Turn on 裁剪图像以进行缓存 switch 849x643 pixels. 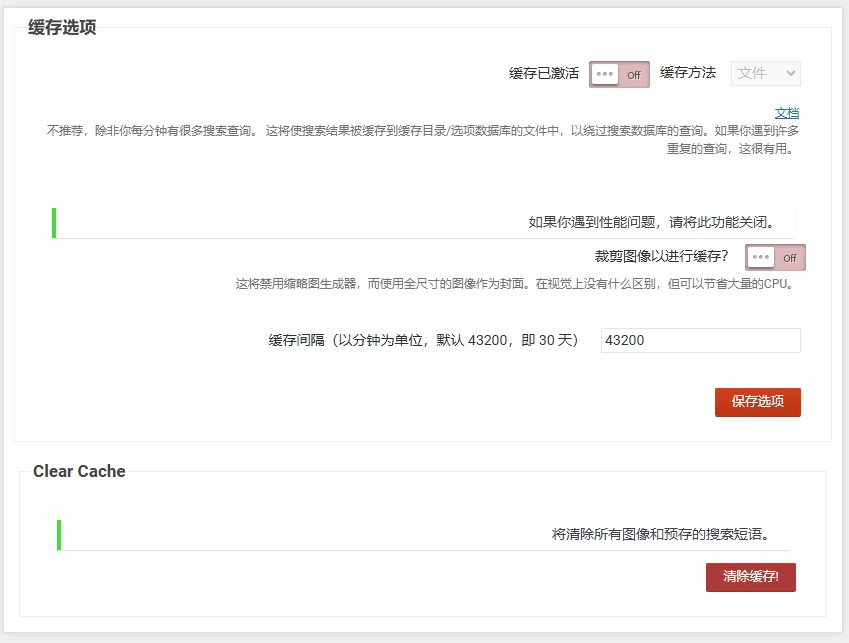tap(774, 257)
